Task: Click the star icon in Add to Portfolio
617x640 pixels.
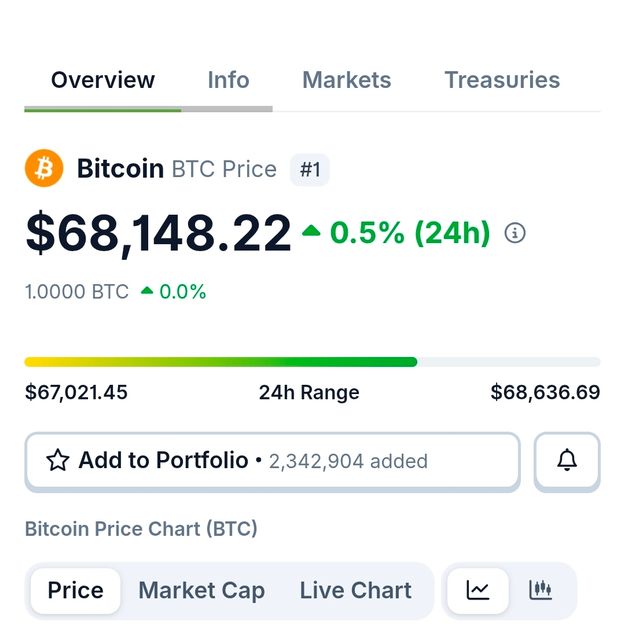Action: [x=58, y=460]
